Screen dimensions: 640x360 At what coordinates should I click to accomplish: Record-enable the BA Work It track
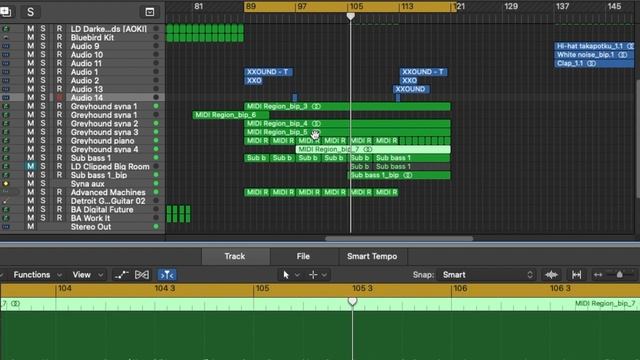(60, 218)
